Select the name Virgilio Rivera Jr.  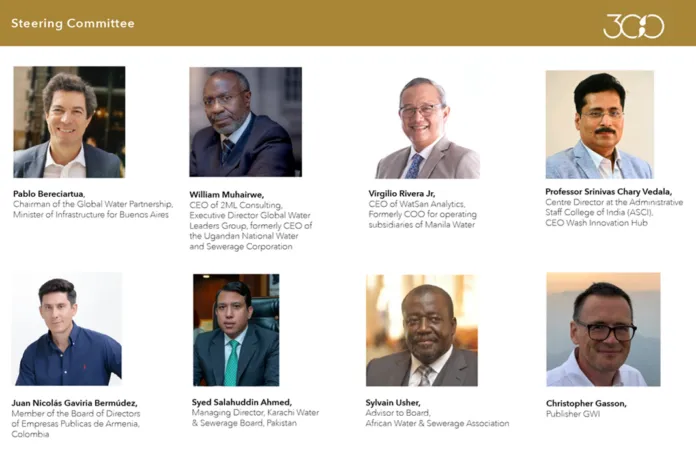pyautogui.click(x=402, y=194)
